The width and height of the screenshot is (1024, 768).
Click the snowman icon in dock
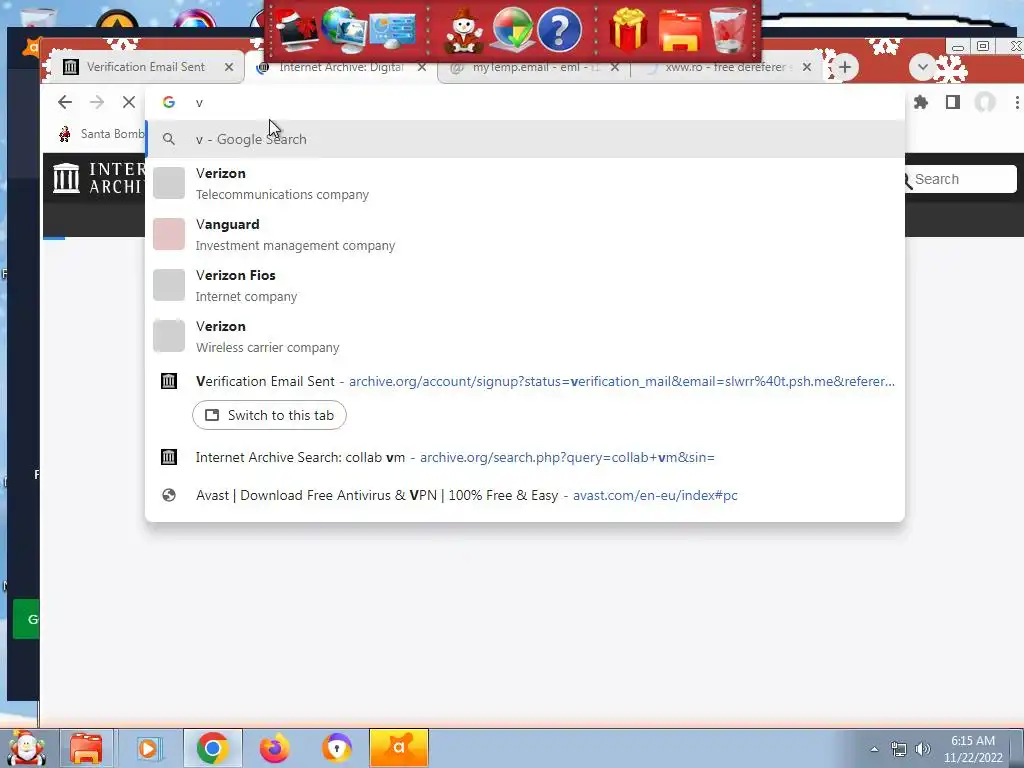(x=463, y=30)
